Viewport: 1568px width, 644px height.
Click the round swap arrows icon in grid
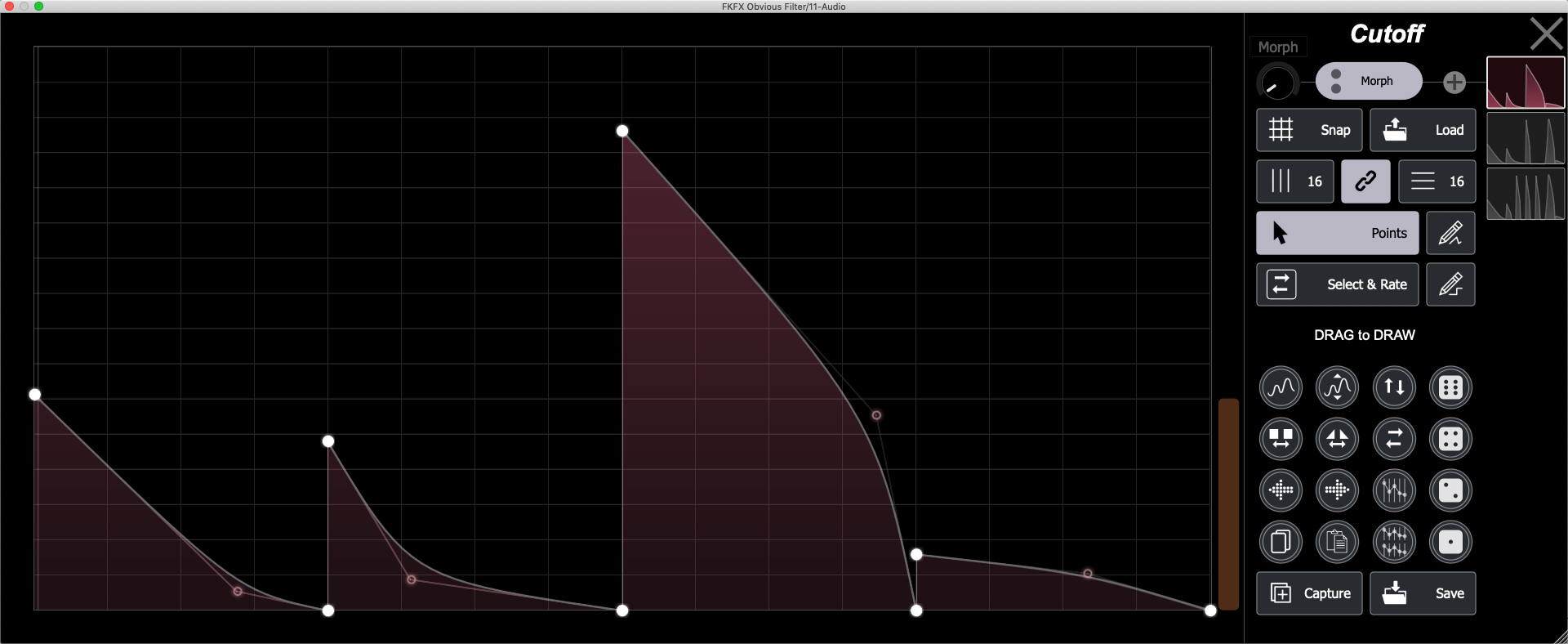click(x=1394, y=439)
